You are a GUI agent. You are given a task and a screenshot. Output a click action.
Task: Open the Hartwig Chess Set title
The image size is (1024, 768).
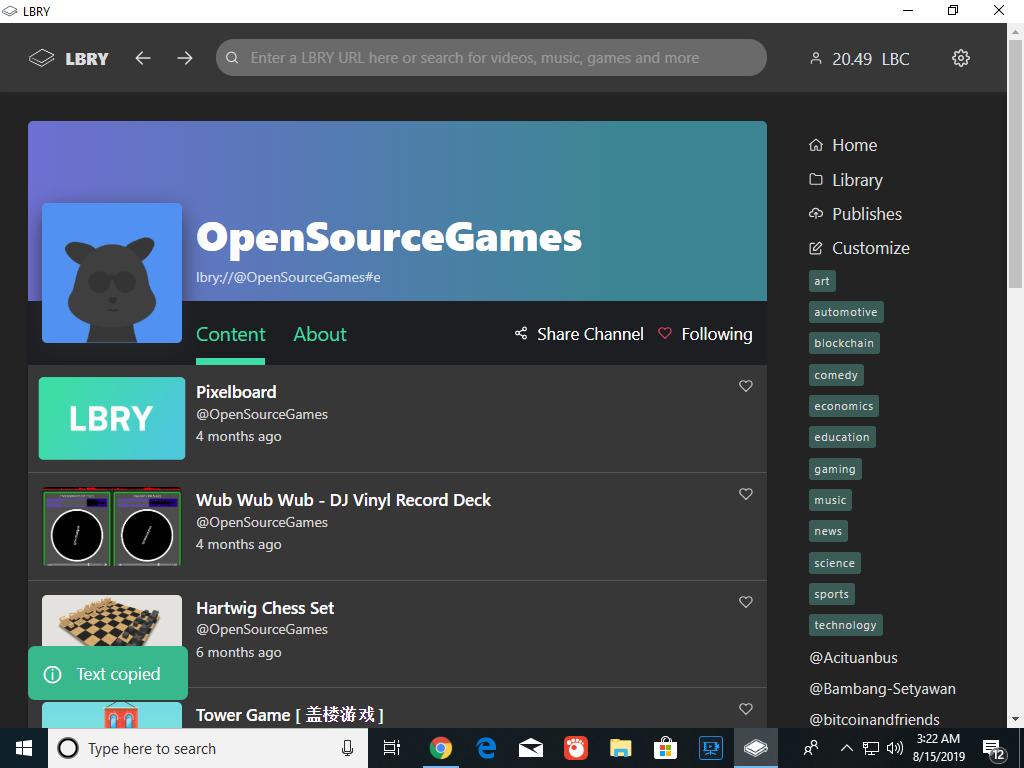click(265, 608)
